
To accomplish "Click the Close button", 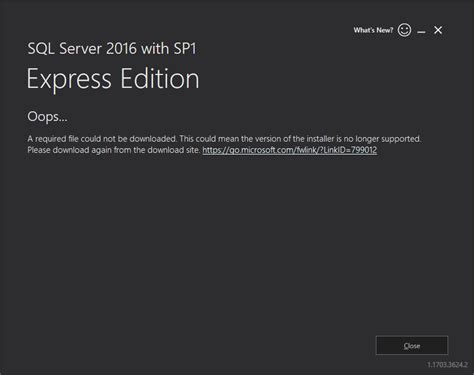I will (x=412, y=346).
